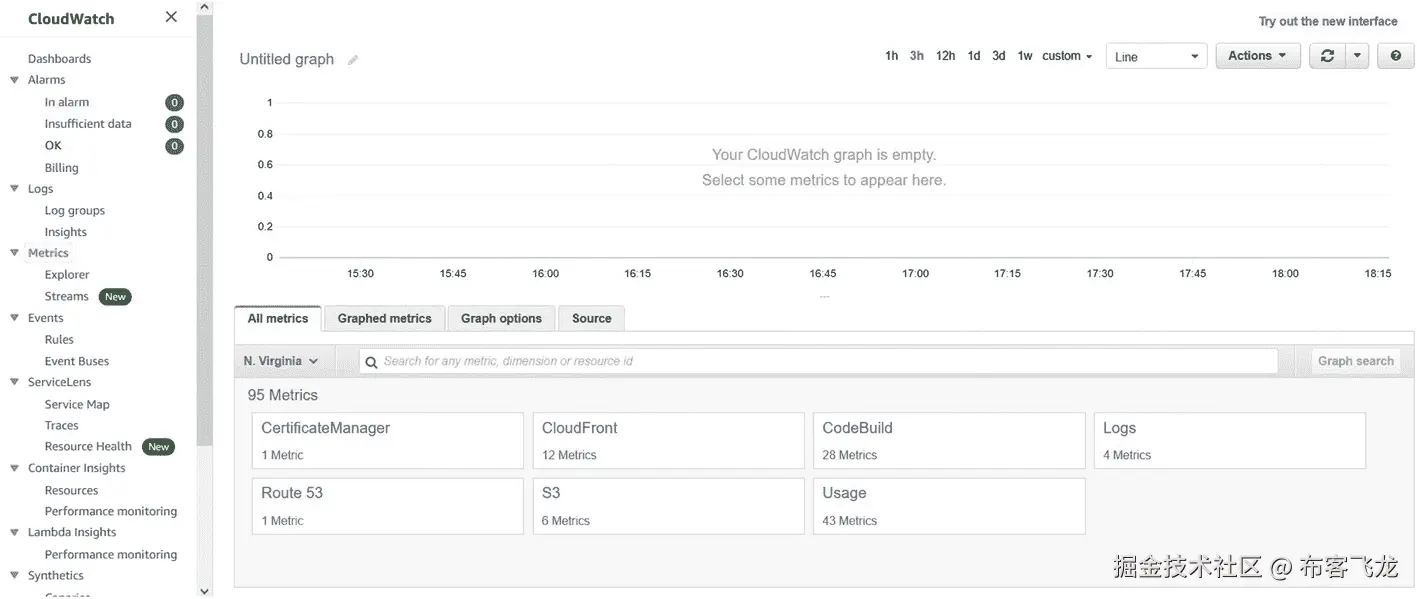Viewport: 1417px width, 599px height.
Task: Open the help question mark icon
Action: click(1395, 56)
